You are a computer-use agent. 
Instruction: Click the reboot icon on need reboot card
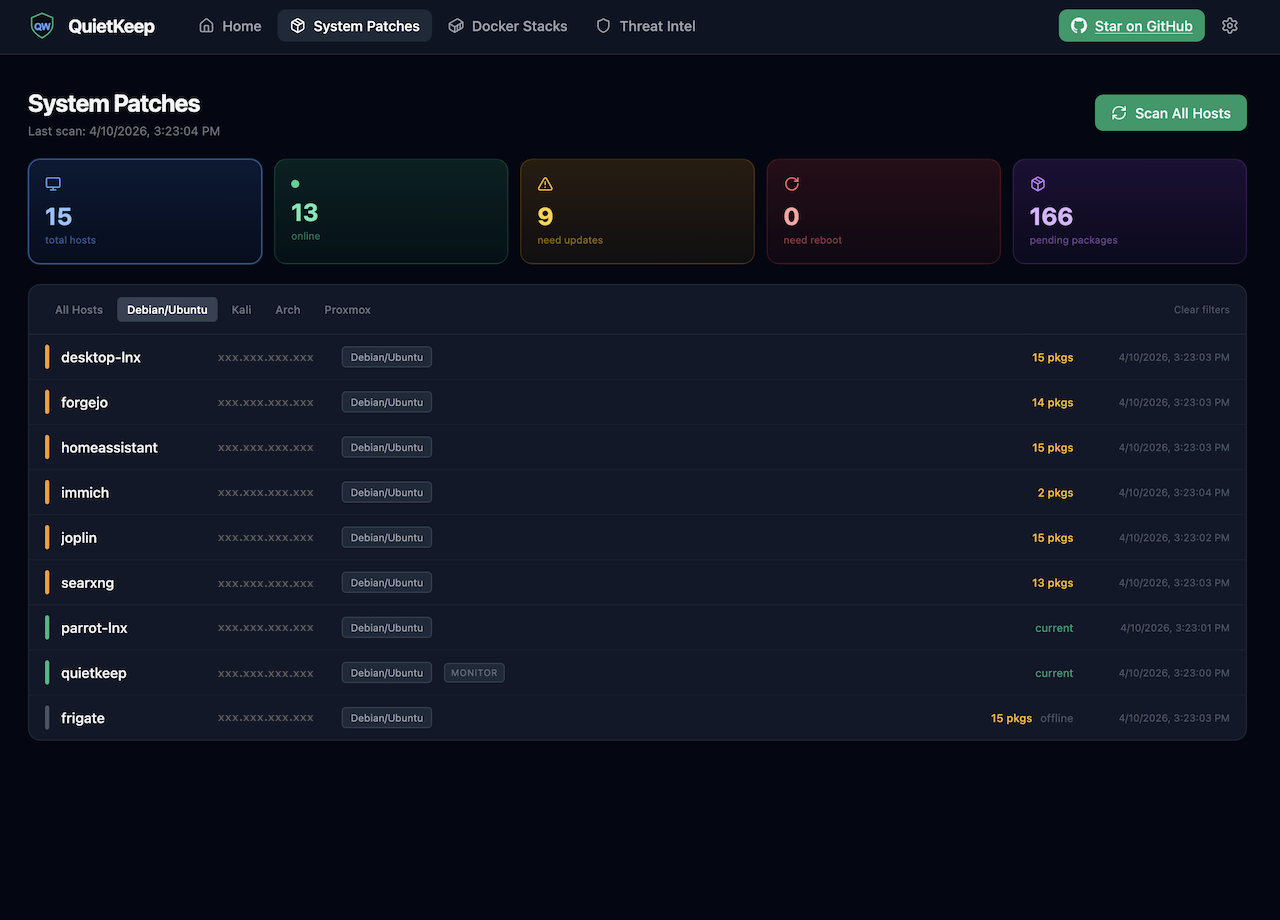pos(791,184)
